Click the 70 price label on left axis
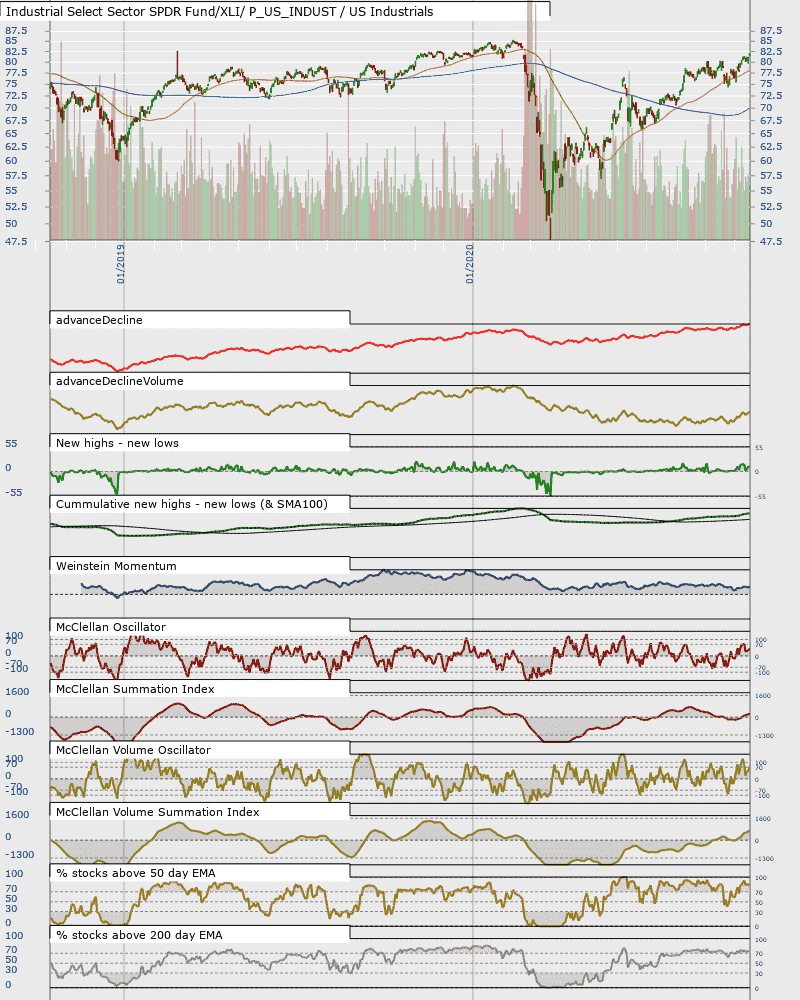This screenshot has height=1000, width=800. (x=11, y=108)
